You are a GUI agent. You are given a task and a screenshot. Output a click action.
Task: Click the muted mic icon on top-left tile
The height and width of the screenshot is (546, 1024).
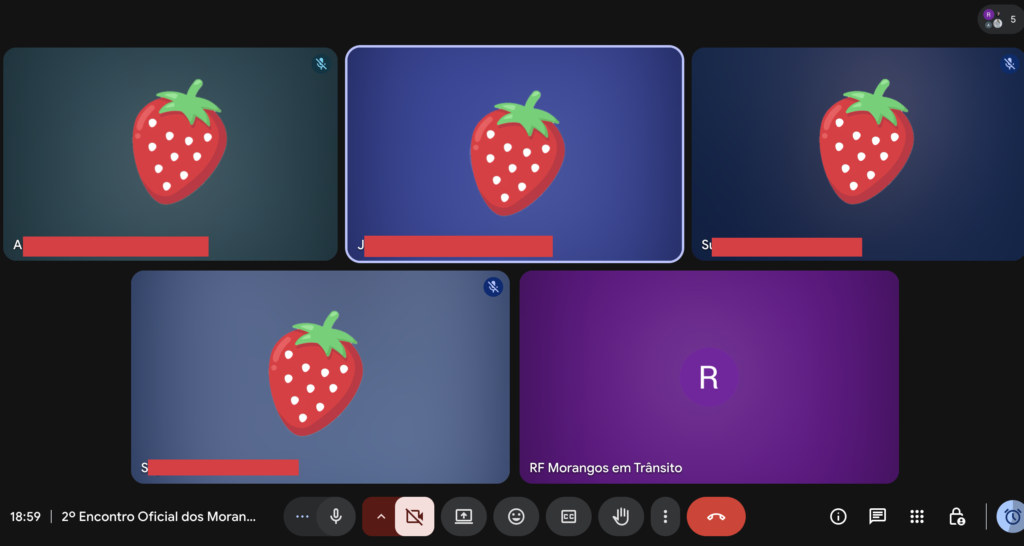point(321,64)
